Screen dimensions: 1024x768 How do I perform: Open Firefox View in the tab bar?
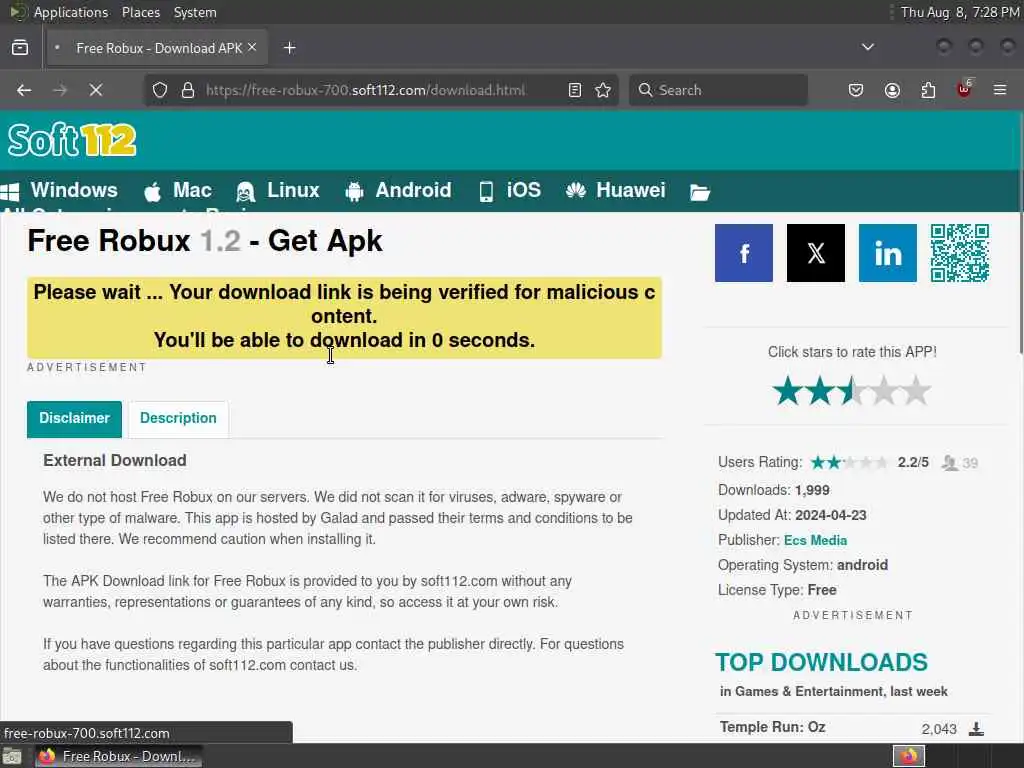pos(20,48)
